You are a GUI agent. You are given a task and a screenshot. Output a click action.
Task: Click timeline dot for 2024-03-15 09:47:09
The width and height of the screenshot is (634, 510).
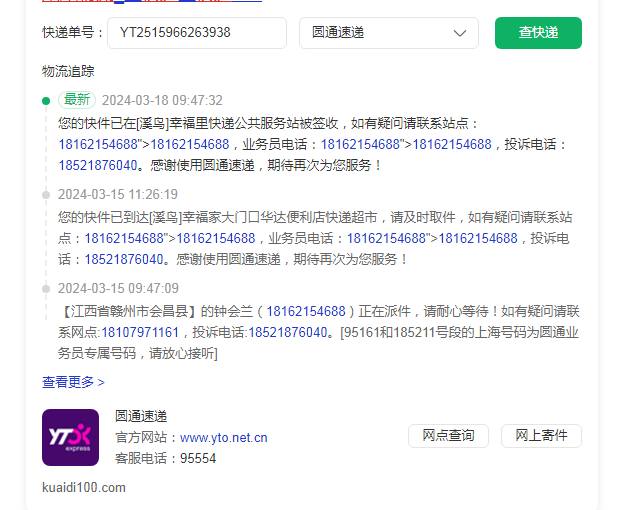coord(46,289)
